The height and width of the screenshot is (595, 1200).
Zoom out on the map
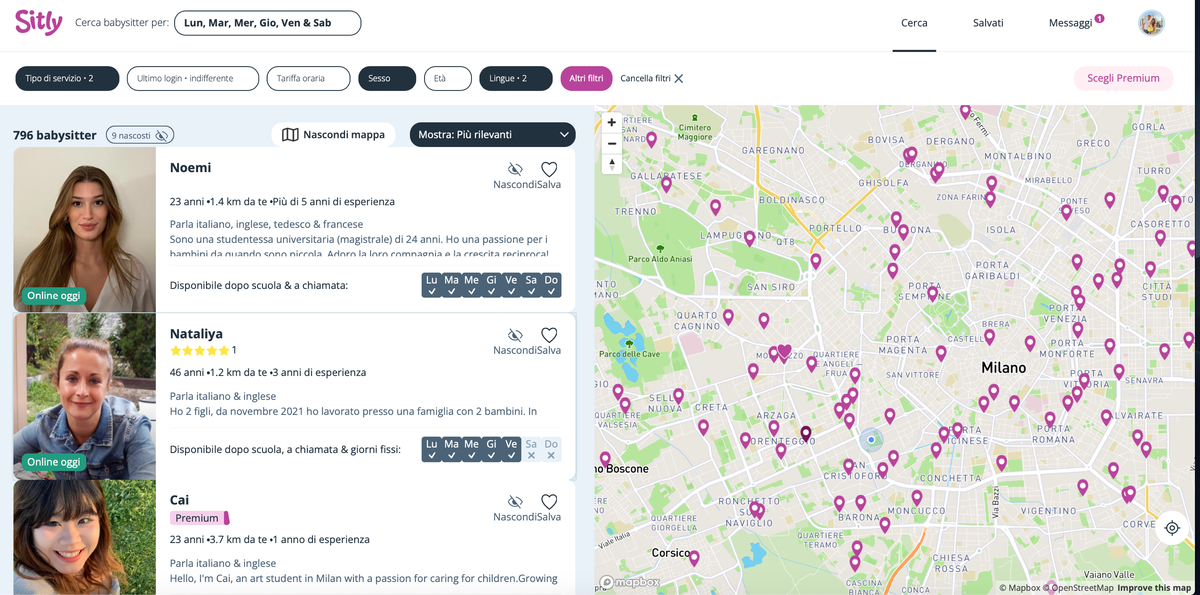[x=612, y=143]
